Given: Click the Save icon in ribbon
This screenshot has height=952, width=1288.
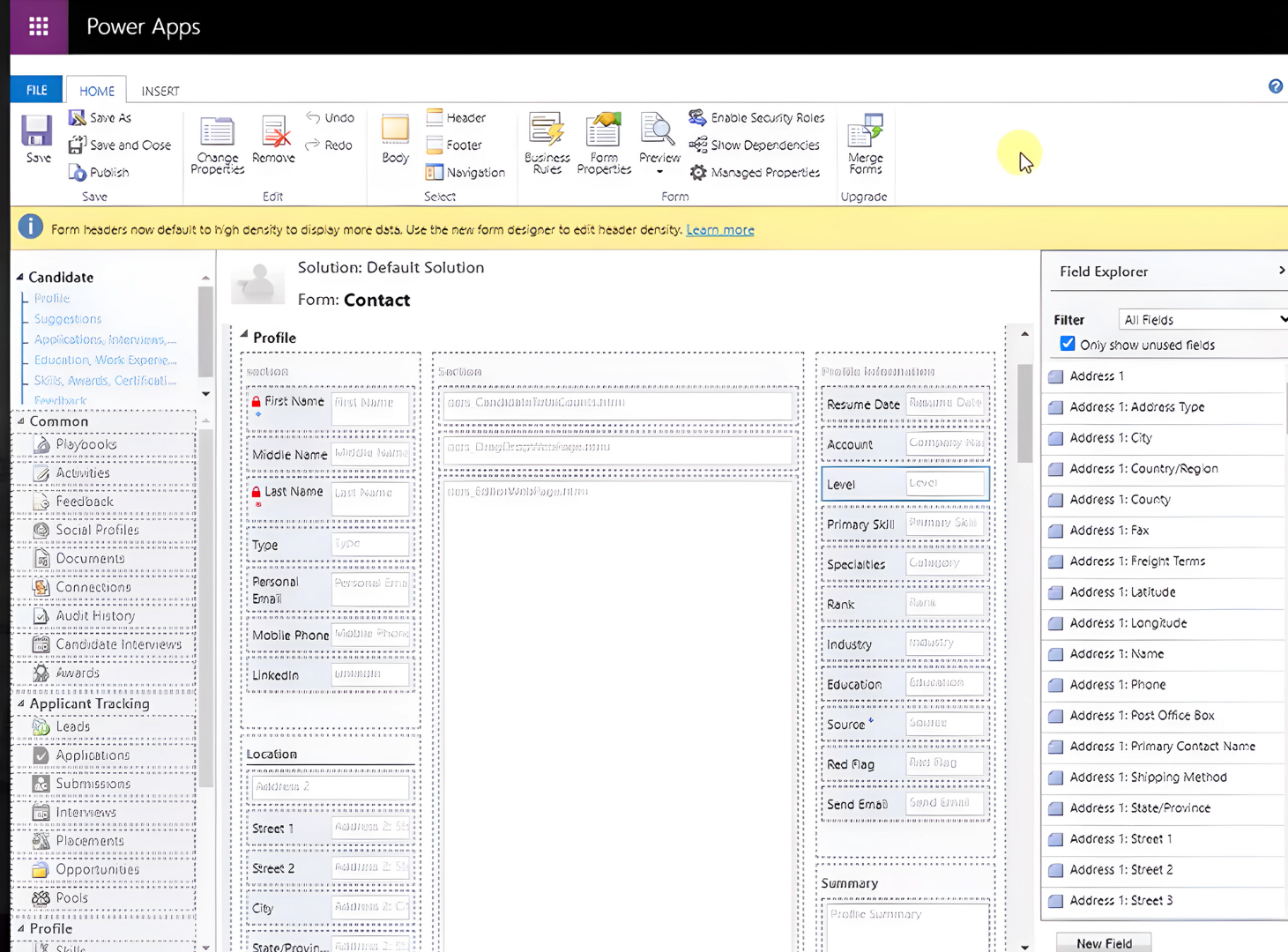Looking at the screenshot, I should tap(38, 139).
